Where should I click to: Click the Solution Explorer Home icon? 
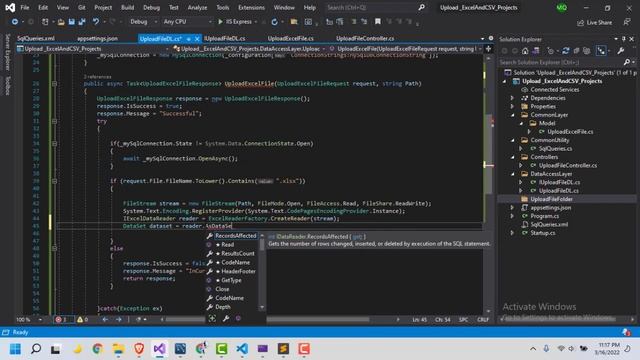525,51
